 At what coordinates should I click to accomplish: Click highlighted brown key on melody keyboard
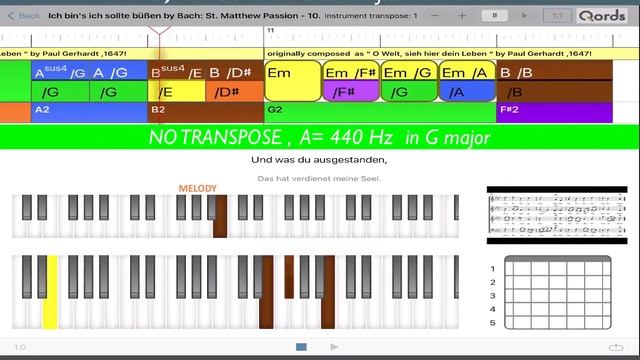pyautogui.click(x=220, y=216)
